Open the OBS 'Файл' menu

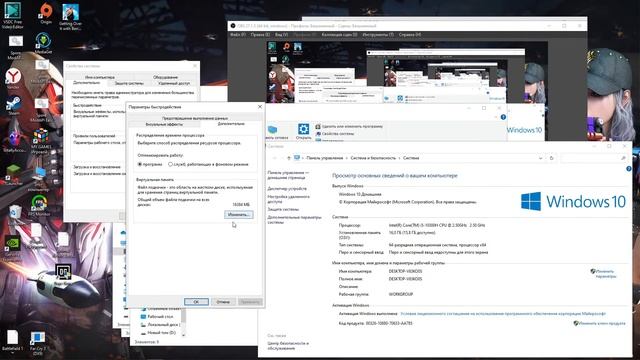click(238, 35)
